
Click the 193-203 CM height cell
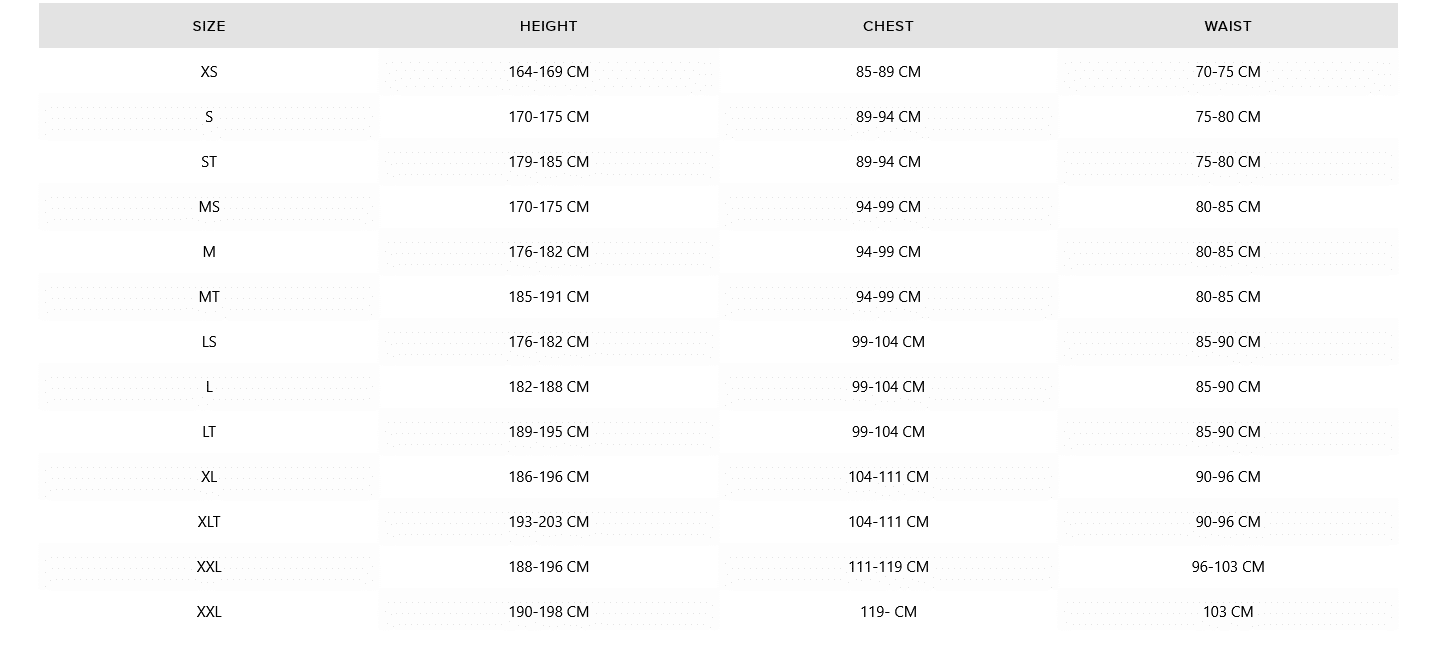click(548, 522)
